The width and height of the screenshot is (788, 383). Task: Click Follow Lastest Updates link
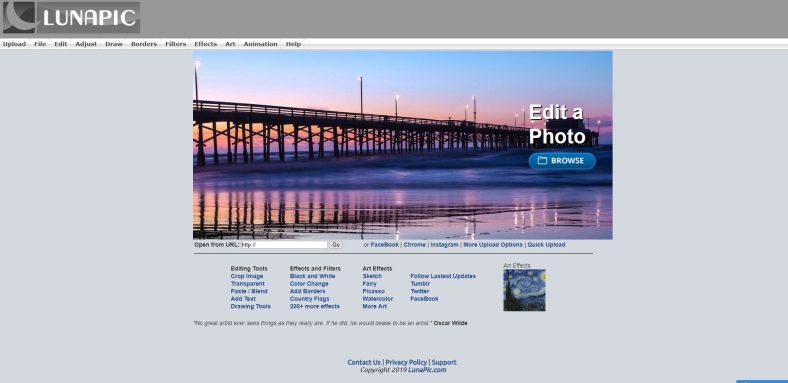coord(443,276)
